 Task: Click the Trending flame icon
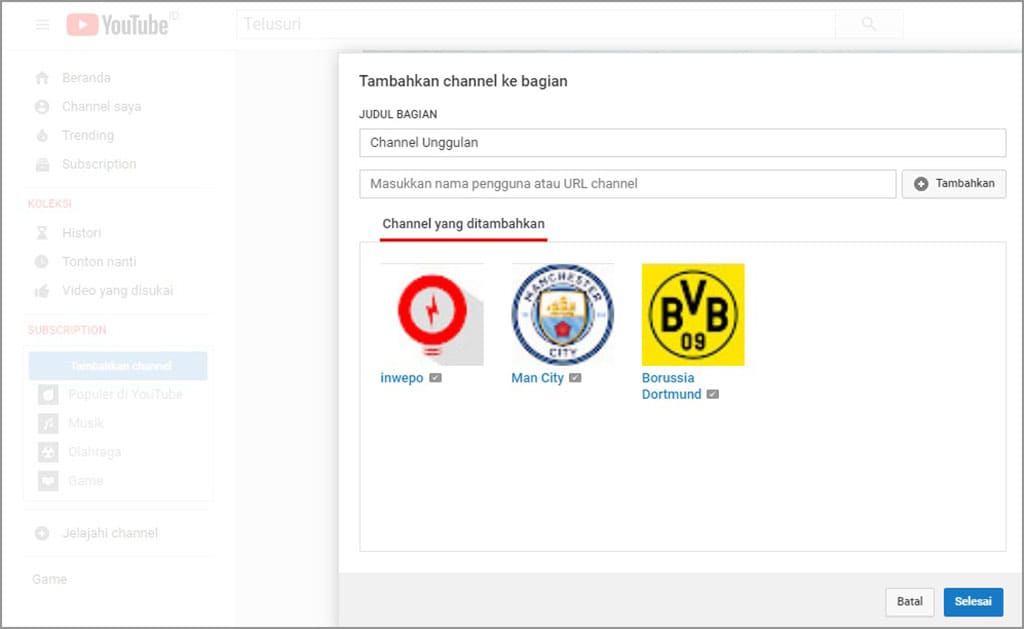(42, 135)
